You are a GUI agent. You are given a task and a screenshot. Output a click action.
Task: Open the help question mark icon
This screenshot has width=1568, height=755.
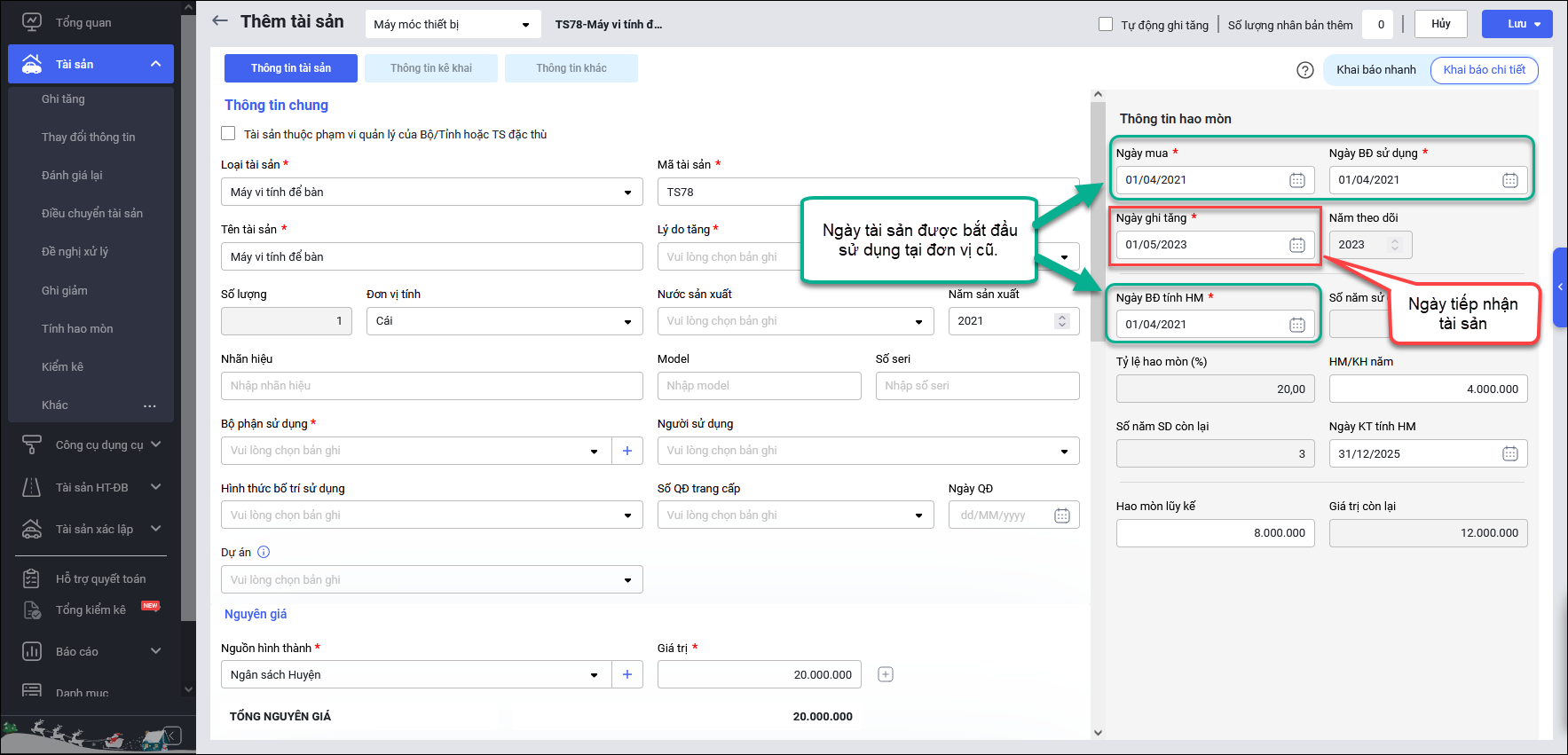tap(1304, 70)
